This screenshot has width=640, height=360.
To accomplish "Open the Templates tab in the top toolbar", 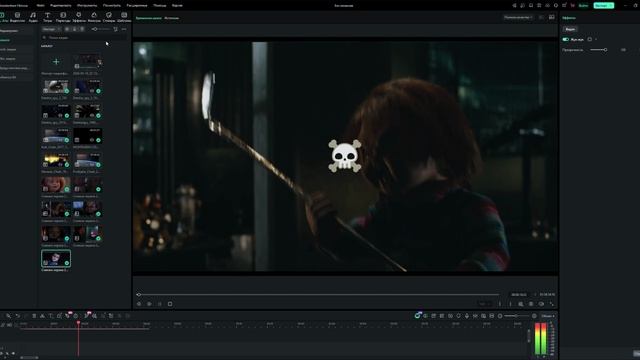I will [x=124, y=17].
